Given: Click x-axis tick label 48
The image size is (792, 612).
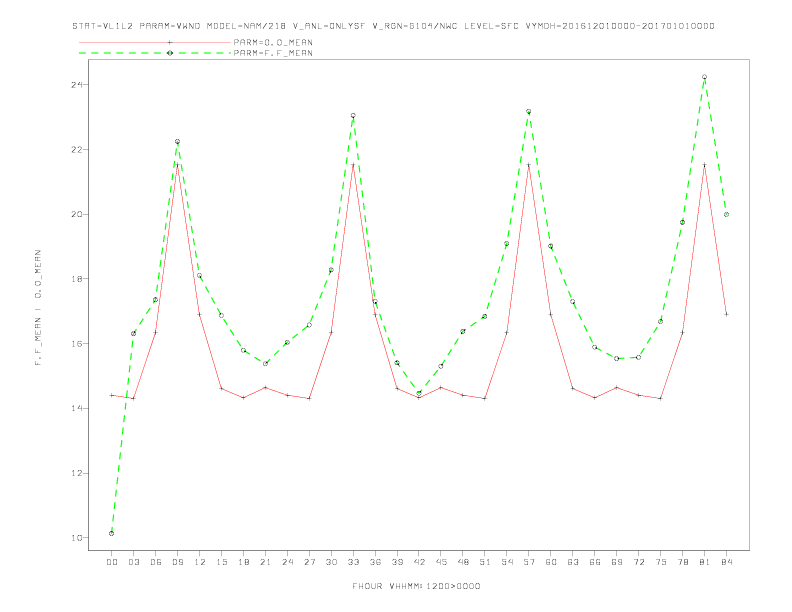Looking at the screenshot, I should 463,562.
